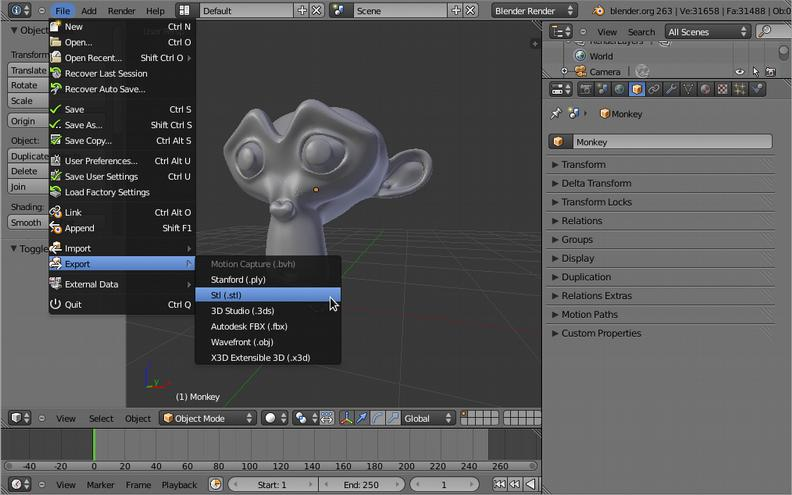Click the pin icon in properties breadcrumb
792x495 pixels.
(556, 114)
